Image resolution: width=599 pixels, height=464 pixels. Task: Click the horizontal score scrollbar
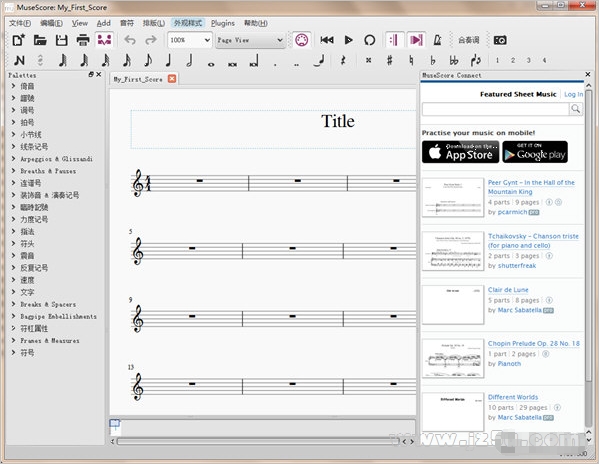(x=258, y=441)
